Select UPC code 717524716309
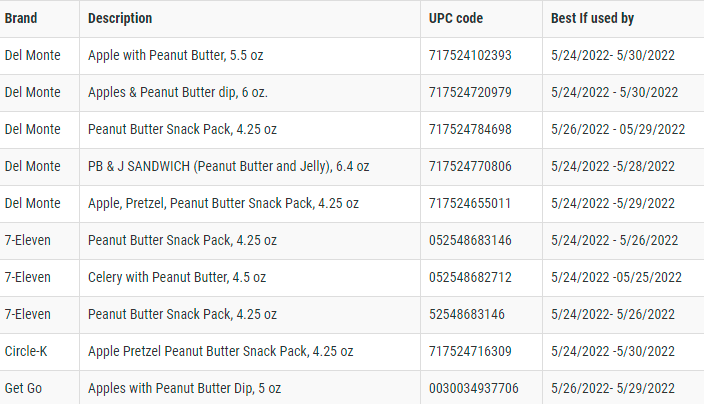 470,351
